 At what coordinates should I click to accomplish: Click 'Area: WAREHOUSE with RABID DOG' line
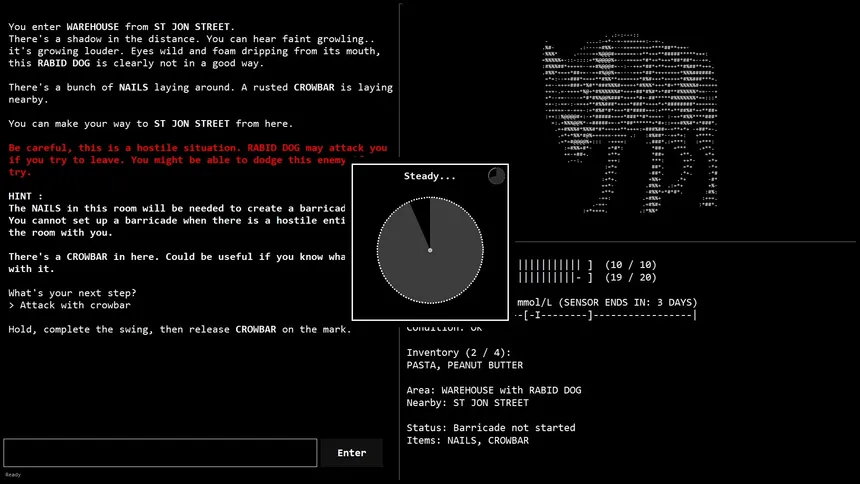[494, 390]
